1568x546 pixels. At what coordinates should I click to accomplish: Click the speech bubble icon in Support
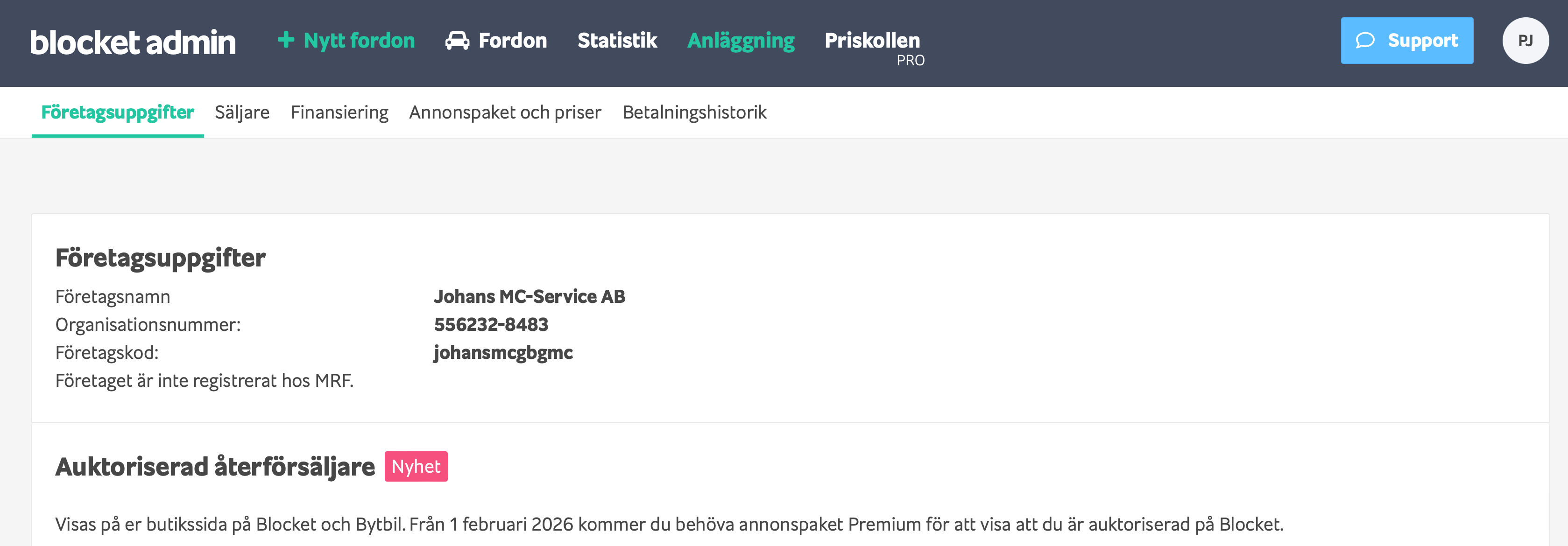[1365, 41]
